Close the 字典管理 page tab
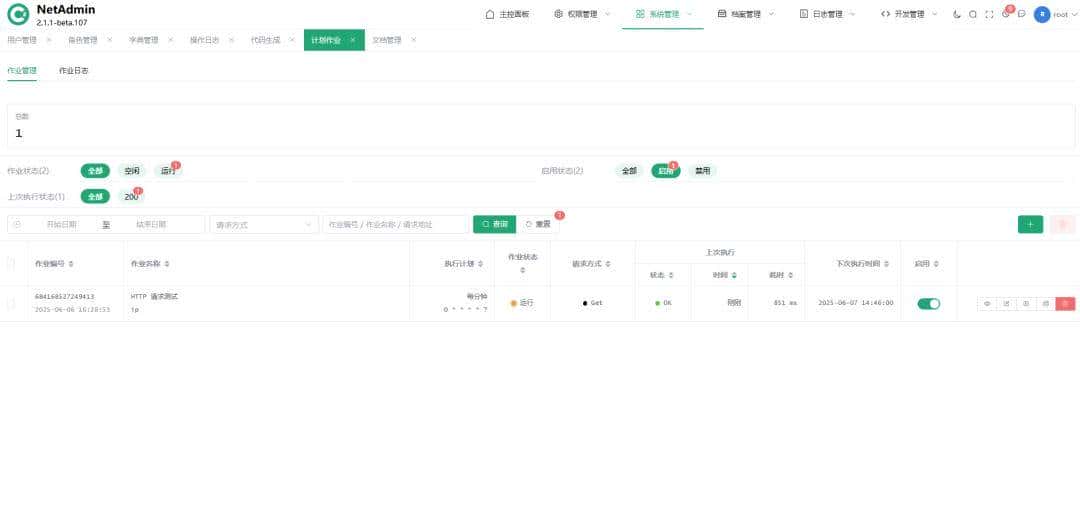1080x514 pixels. tap(170, 40)
